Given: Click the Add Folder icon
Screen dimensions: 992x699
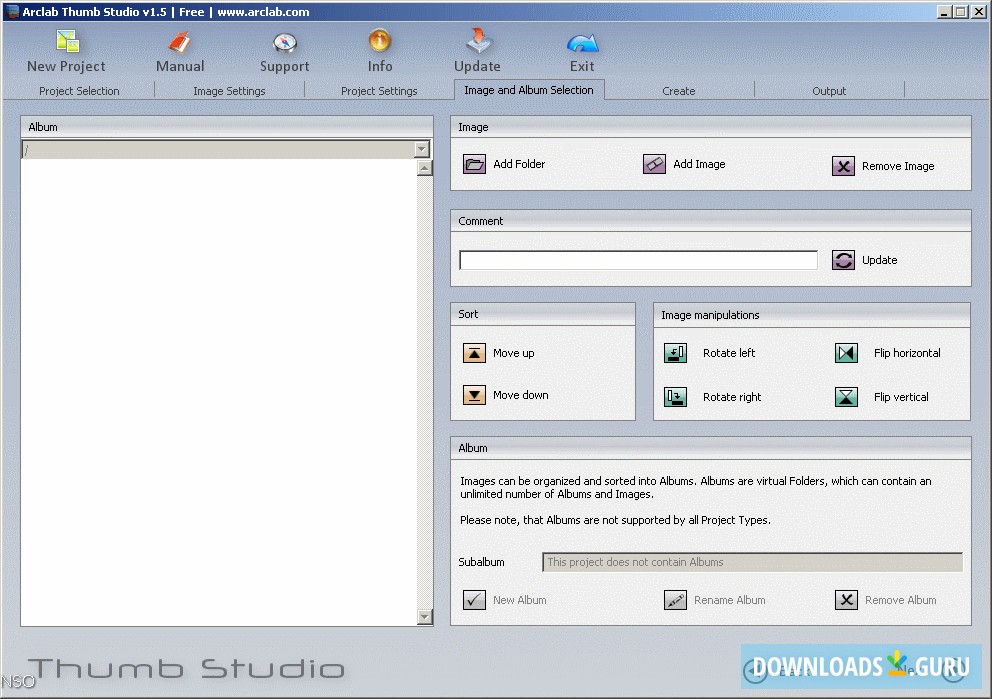Looking at the screenshot, I should point(474,164).
